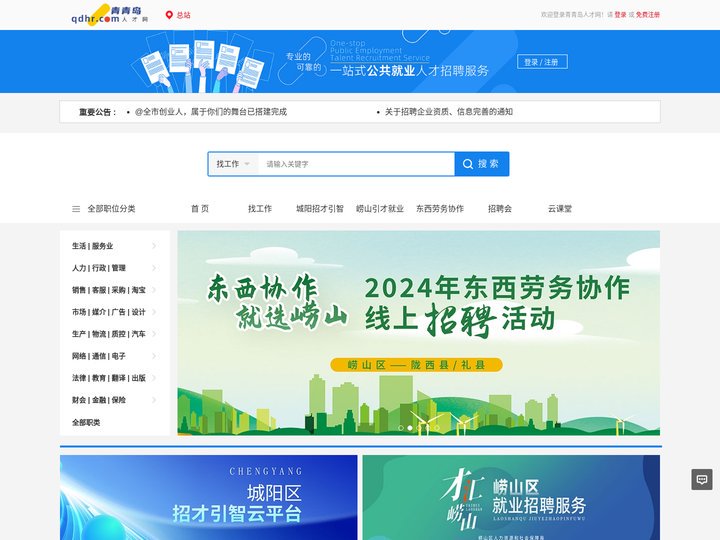Expand 财会 | 金融 | 保险 category arrow
This screenshot has height=540, width=720.
pyautogui.click(x=154, y=400)
